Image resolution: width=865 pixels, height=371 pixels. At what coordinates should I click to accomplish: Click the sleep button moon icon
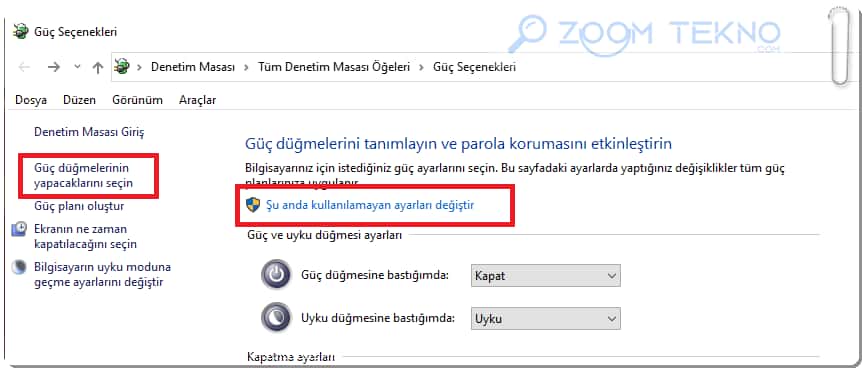(x=276, y=318)
